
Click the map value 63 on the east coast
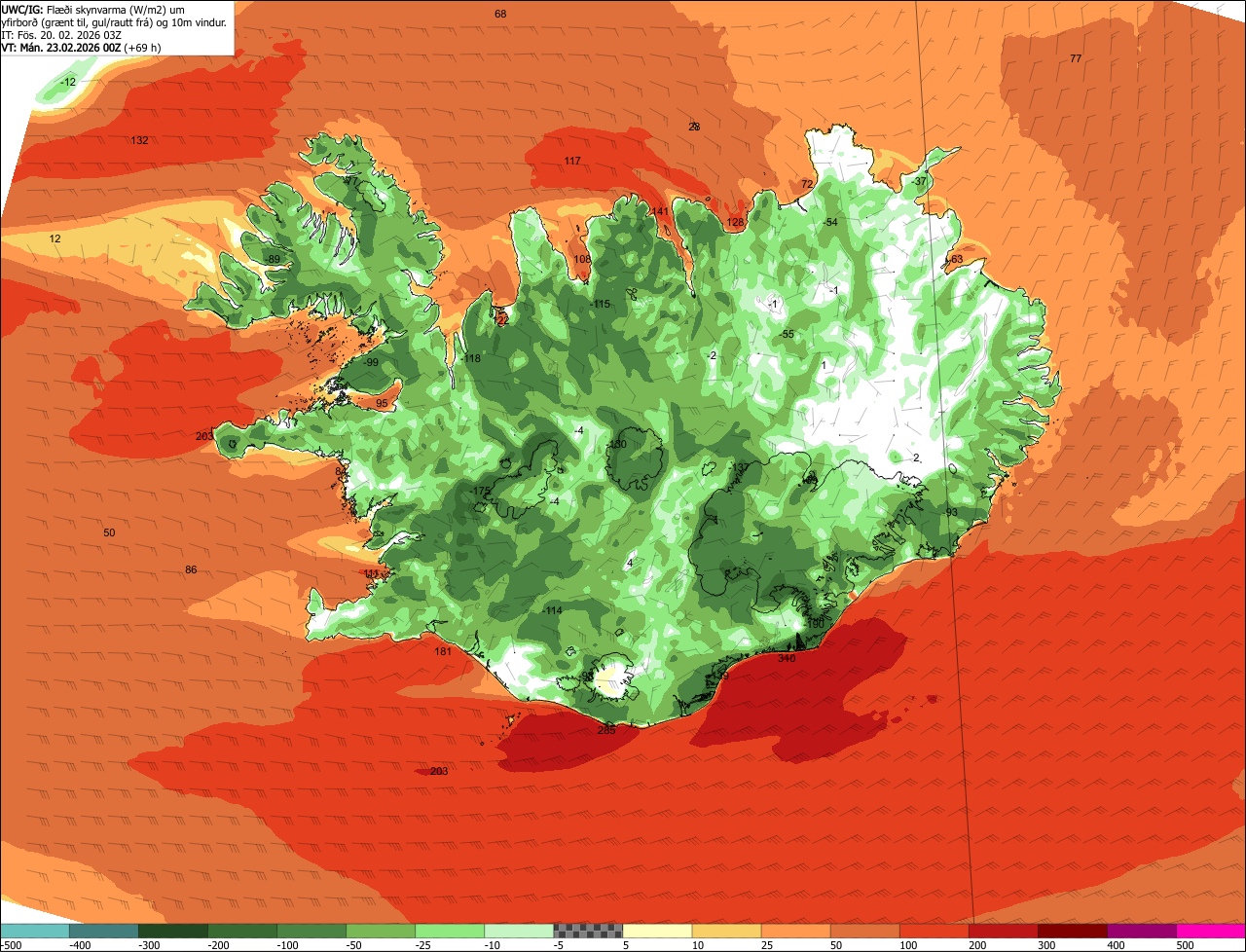956,259
